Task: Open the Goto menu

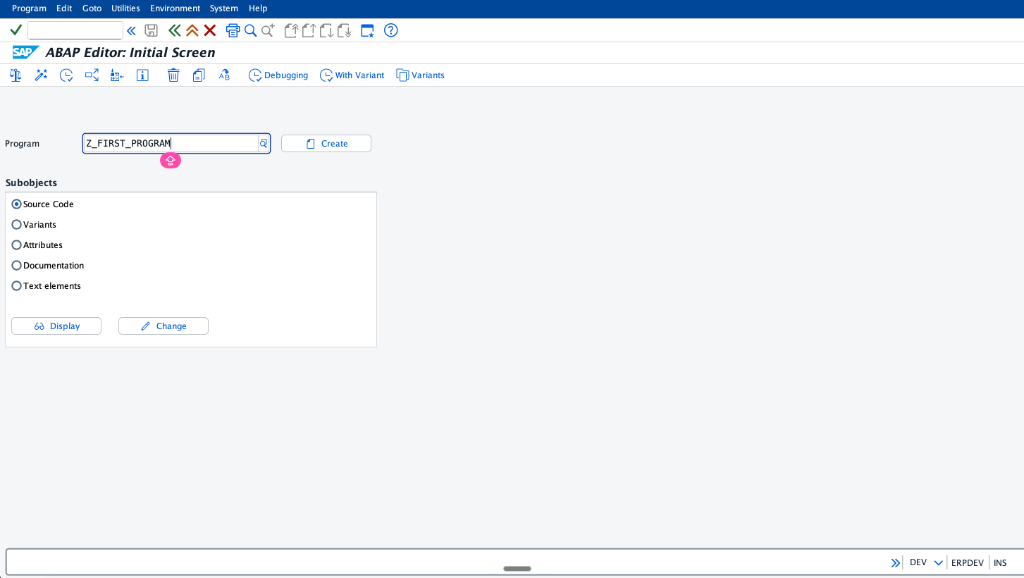Action: 91,8
